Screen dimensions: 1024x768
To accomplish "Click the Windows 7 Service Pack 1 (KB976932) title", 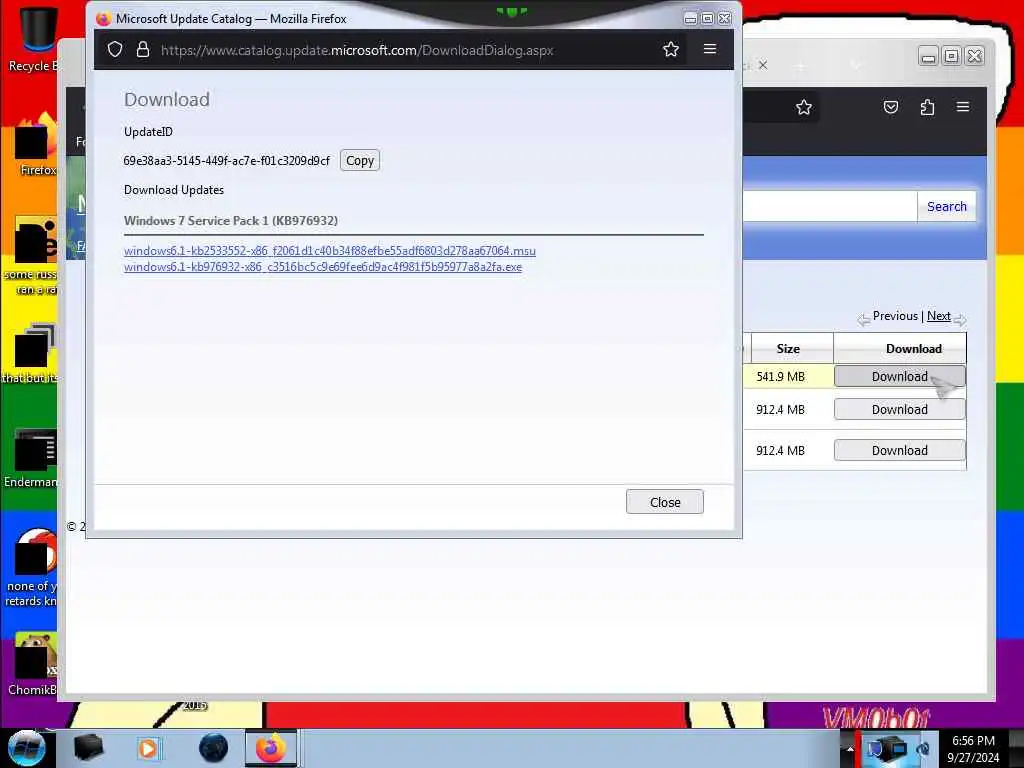I will tap(231, 221).
